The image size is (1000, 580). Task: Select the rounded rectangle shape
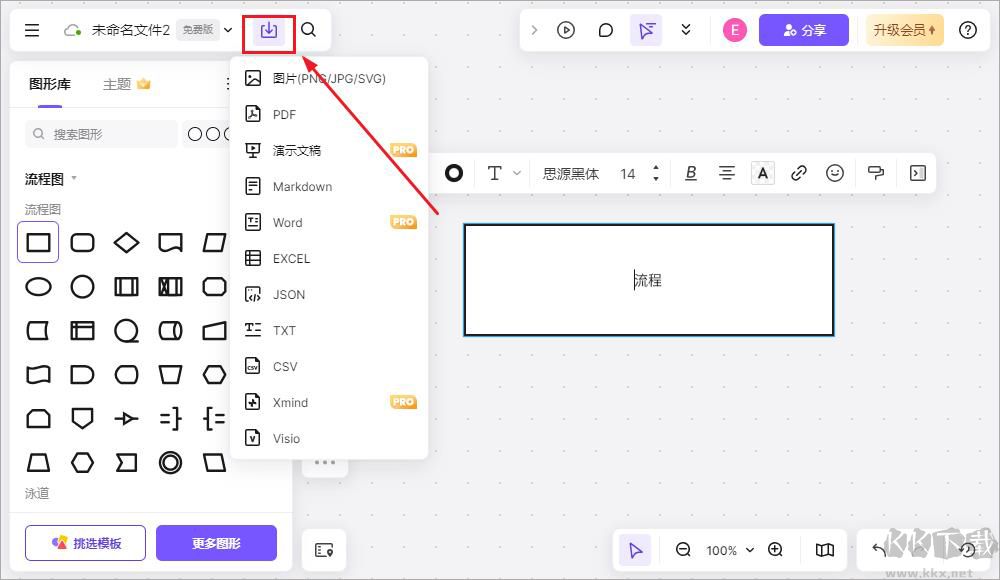(x=82, y=242)
